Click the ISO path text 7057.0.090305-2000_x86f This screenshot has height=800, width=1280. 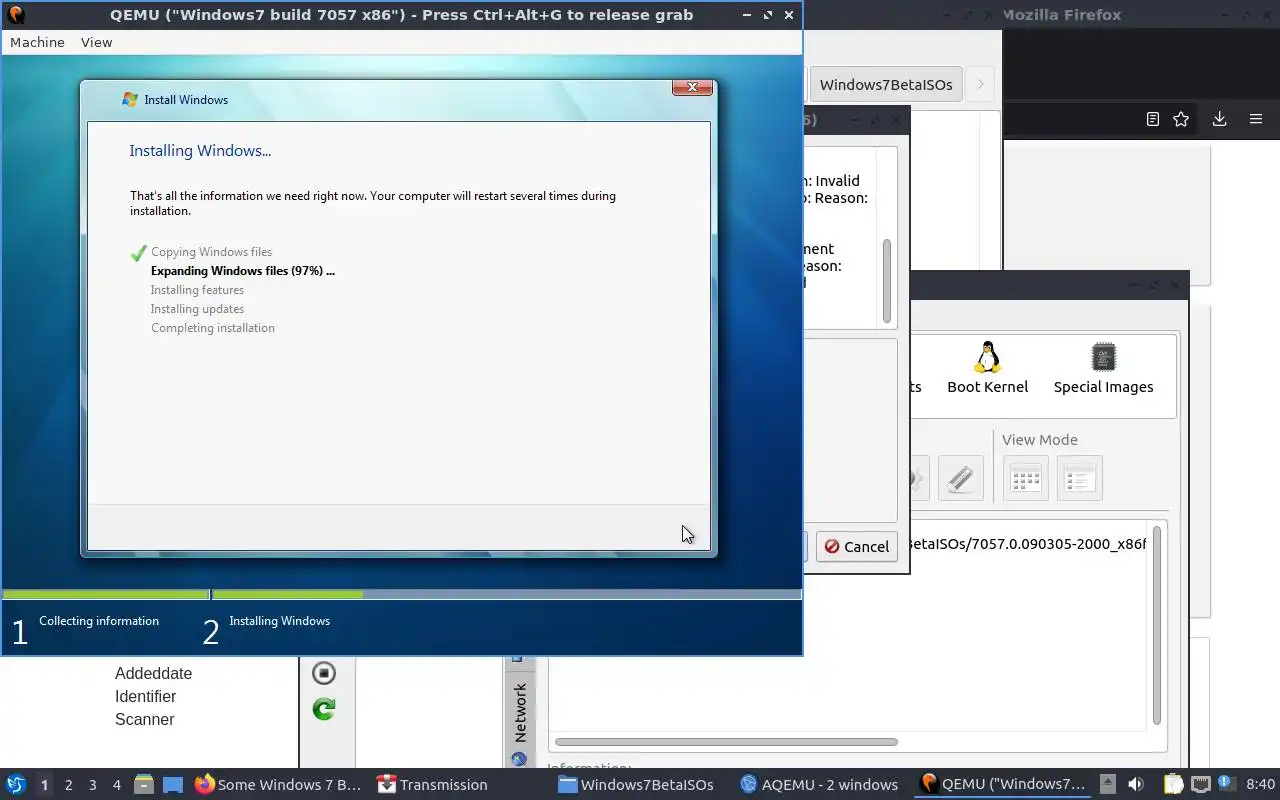pyautogui.click(x=1026, y=545)
